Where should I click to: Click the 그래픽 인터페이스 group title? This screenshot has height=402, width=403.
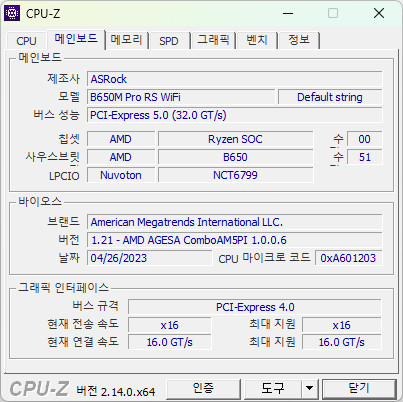click(x=63, y=287)
